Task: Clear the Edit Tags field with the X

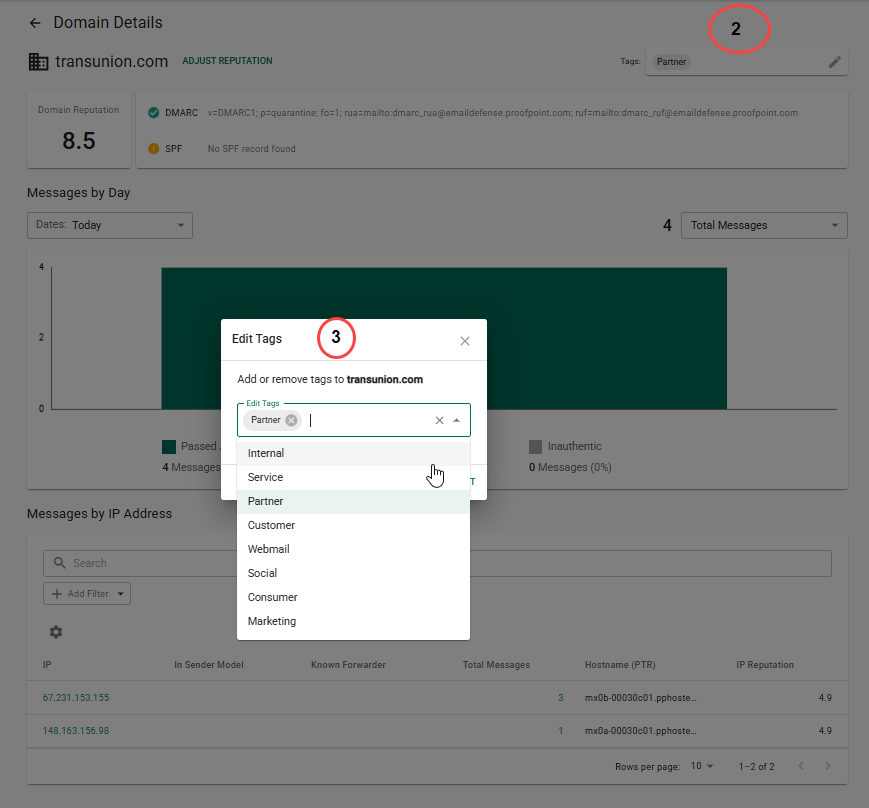Action: pyautogui.click(x=439, y=420)
